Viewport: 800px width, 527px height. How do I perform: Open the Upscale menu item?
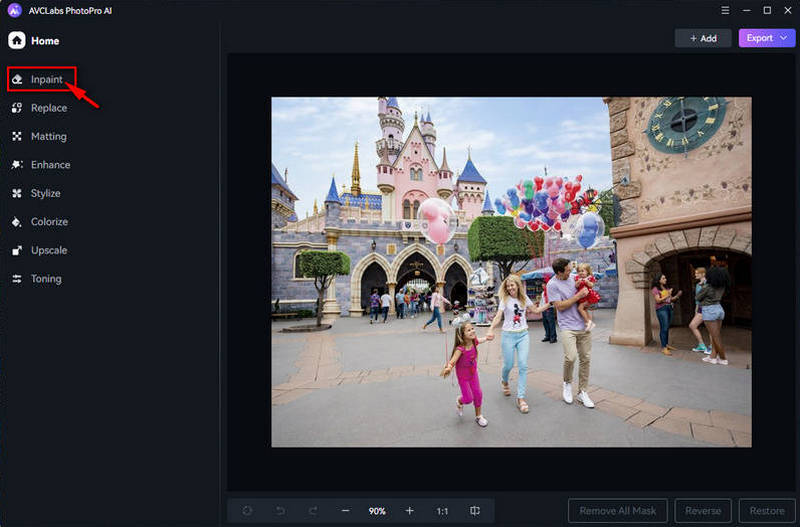tap(49, 250)
